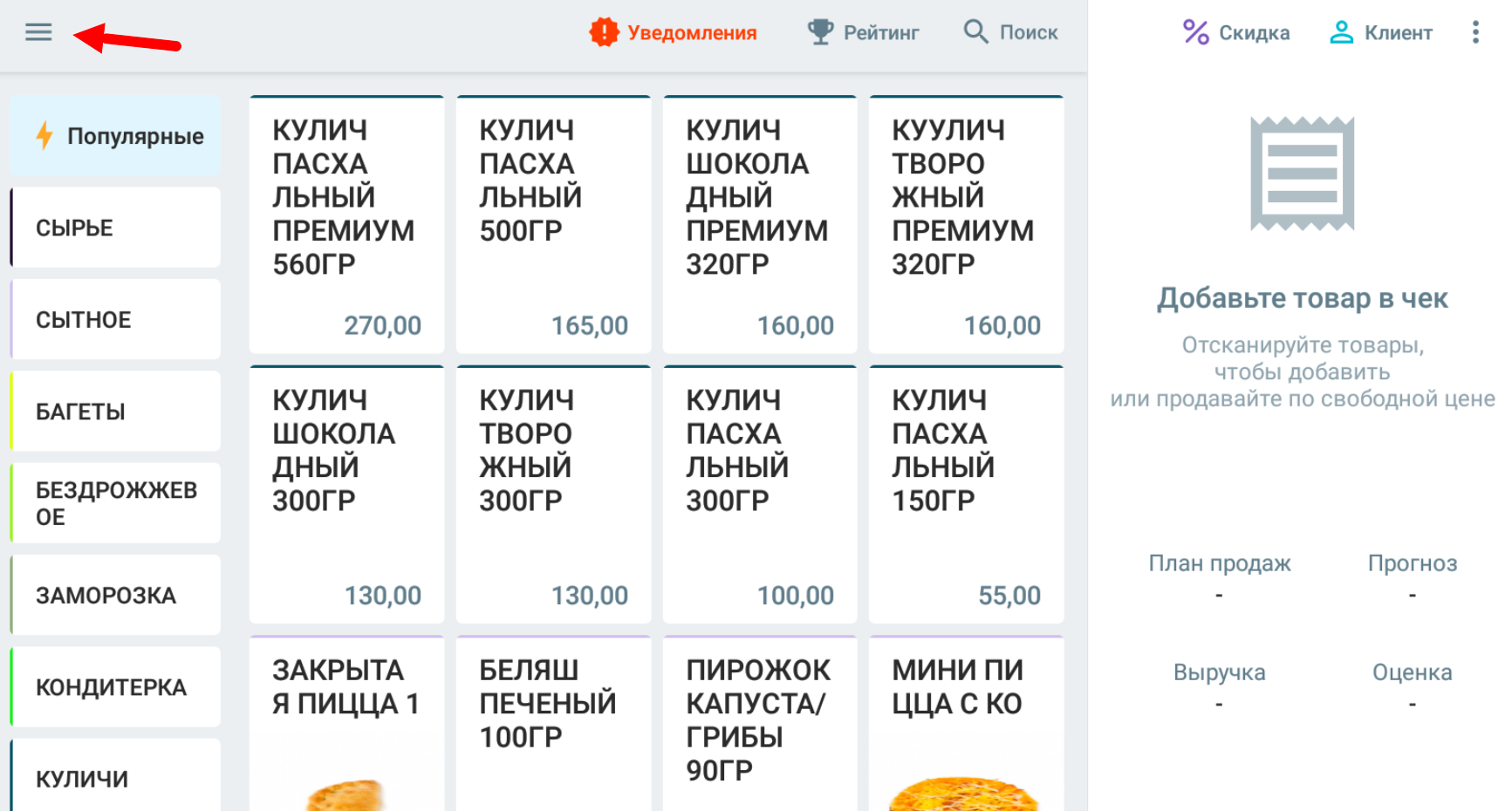Select the БАГЕТЫ category
Screen dimensions: 1512x811
[115, 412]
